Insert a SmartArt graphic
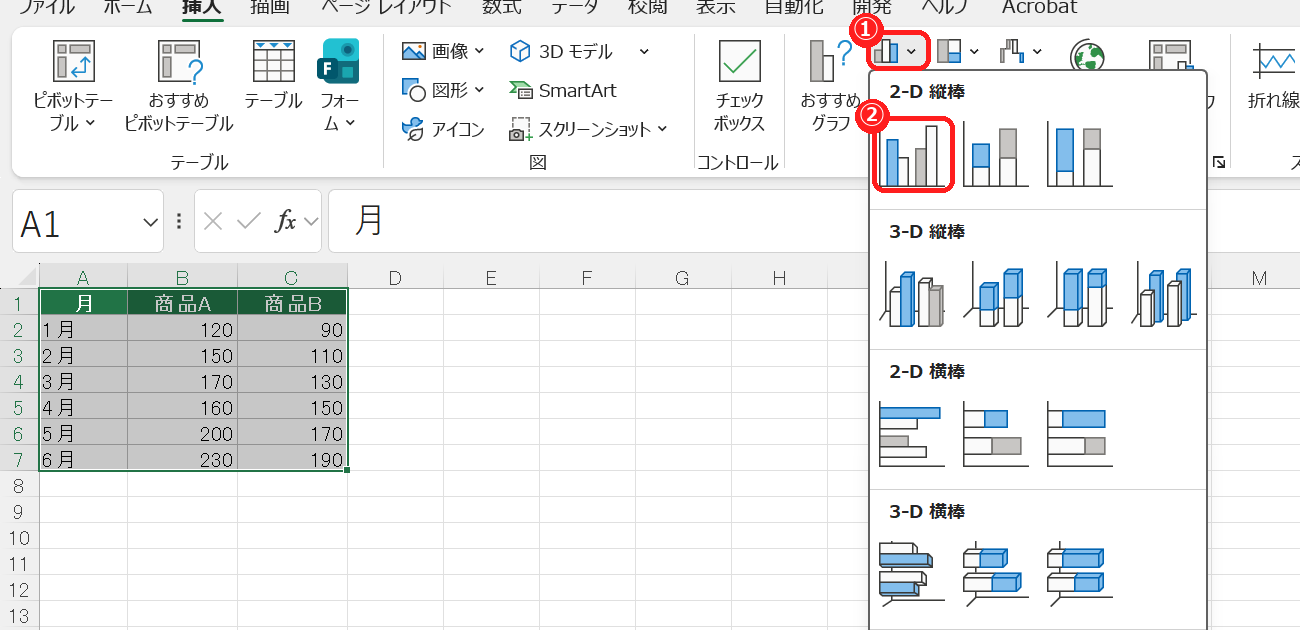 click(x=563, y=90)
